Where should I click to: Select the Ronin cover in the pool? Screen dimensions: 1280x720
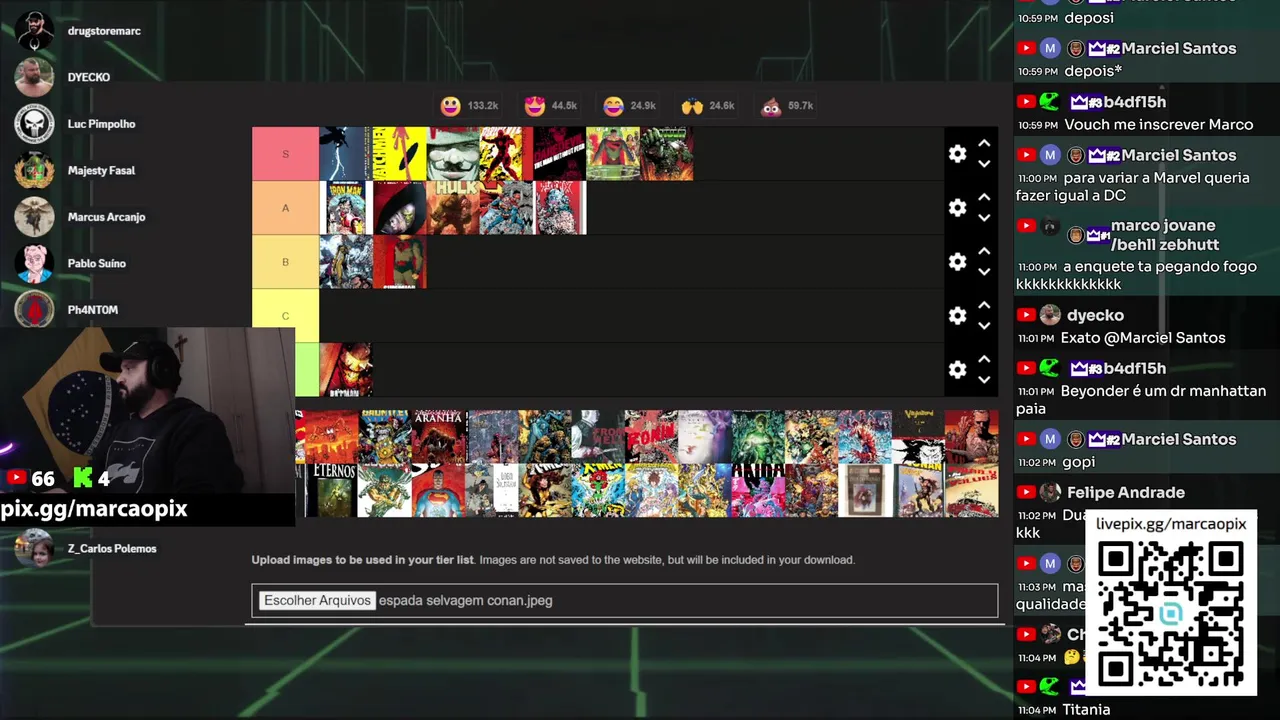[x=651, y=437]
